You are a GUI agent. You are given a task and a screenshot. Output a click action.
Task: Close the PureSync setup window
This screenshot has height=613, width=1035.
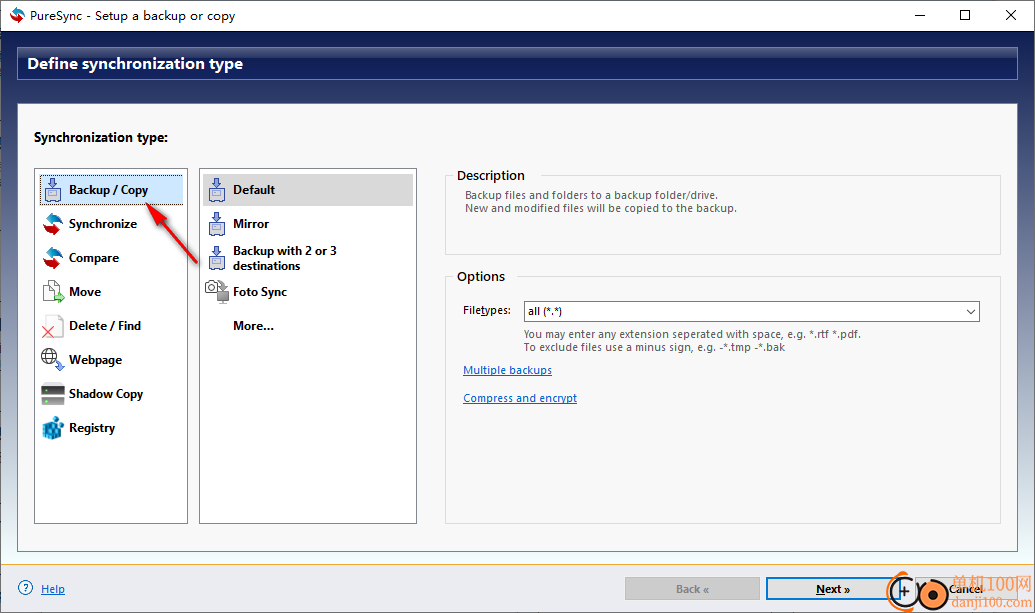click(x=1011, y=15)
